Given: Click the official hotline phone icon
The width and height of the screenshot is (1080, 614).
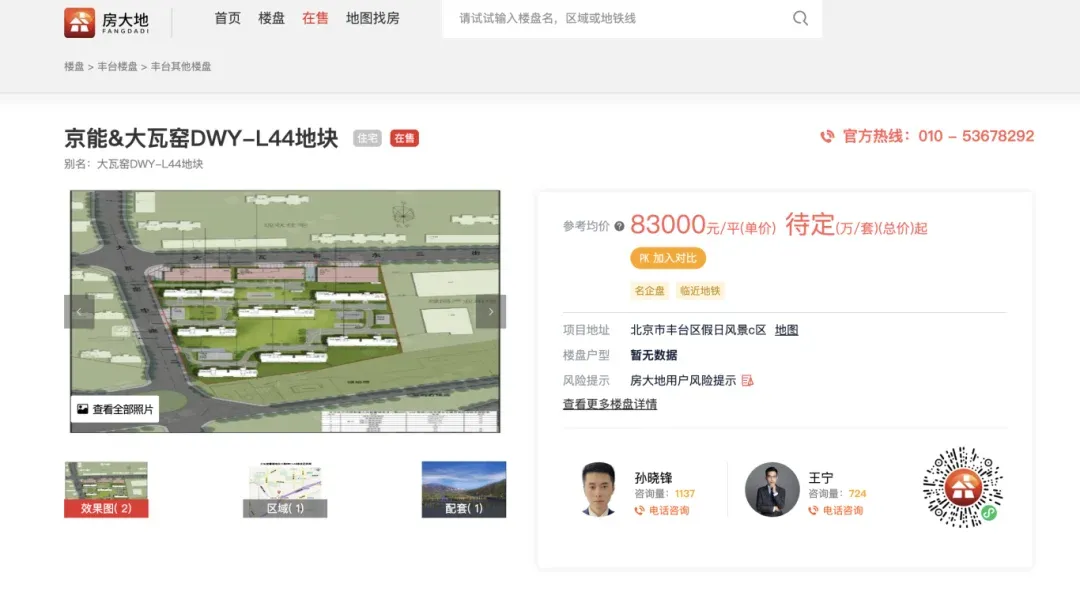Looking at the screenshot, I should [x=827, y=136].
